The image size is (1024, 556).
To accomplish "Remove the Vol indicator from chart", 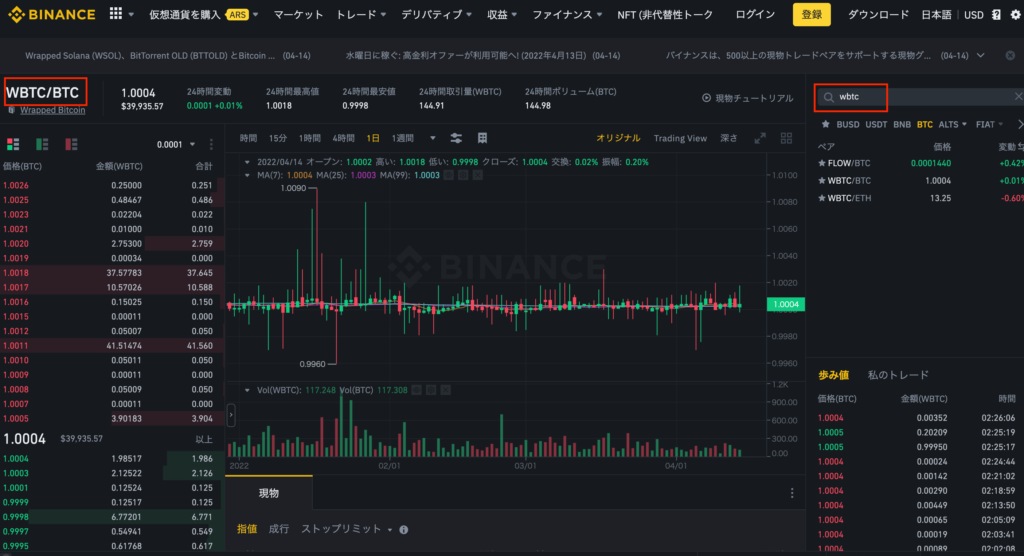I will [x=445, y=390].
